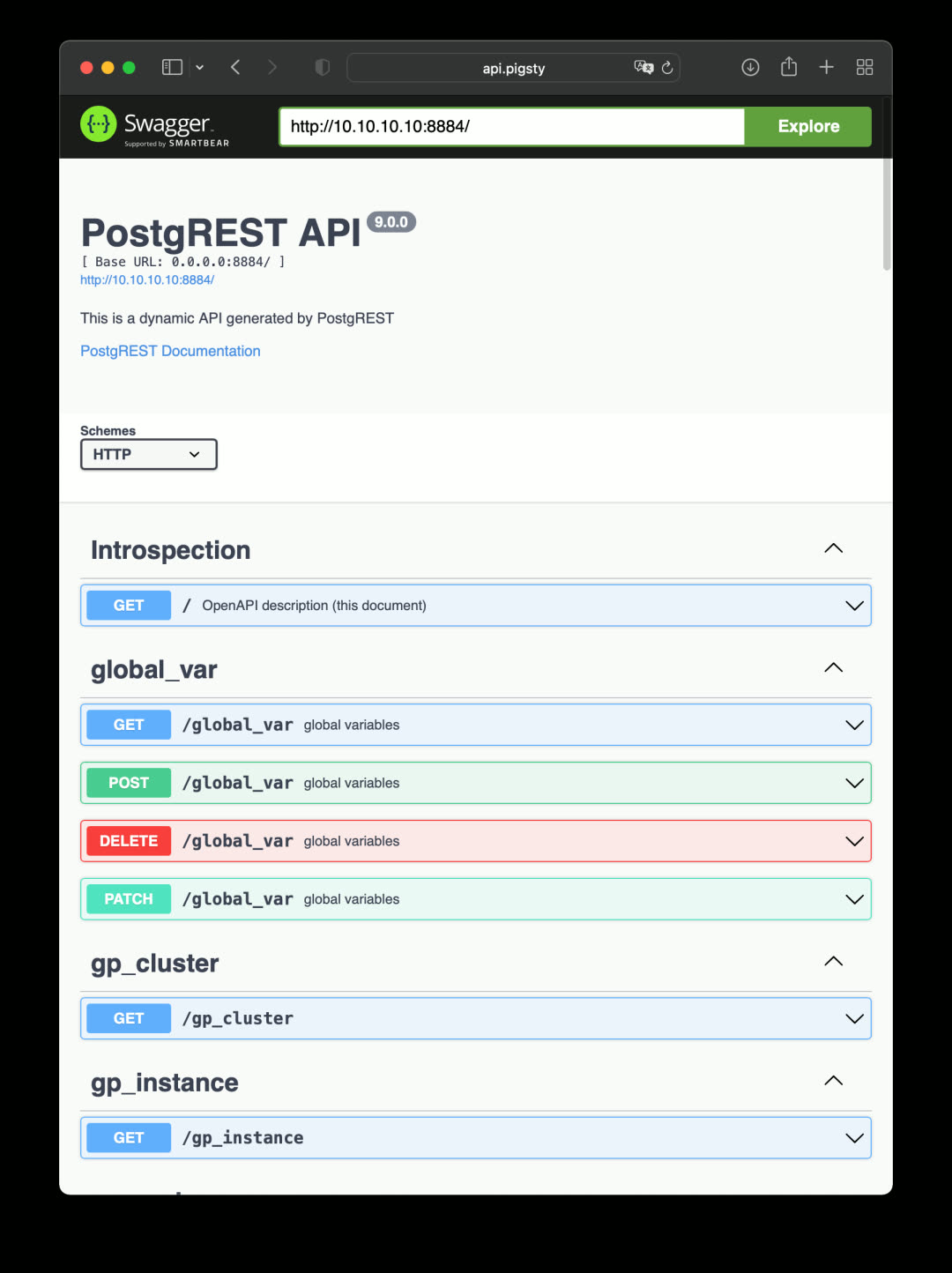Open the Schemes HTTP dropdown
Screen dimensions: 952x1273
pyautogui.click(x=148, y=455)
